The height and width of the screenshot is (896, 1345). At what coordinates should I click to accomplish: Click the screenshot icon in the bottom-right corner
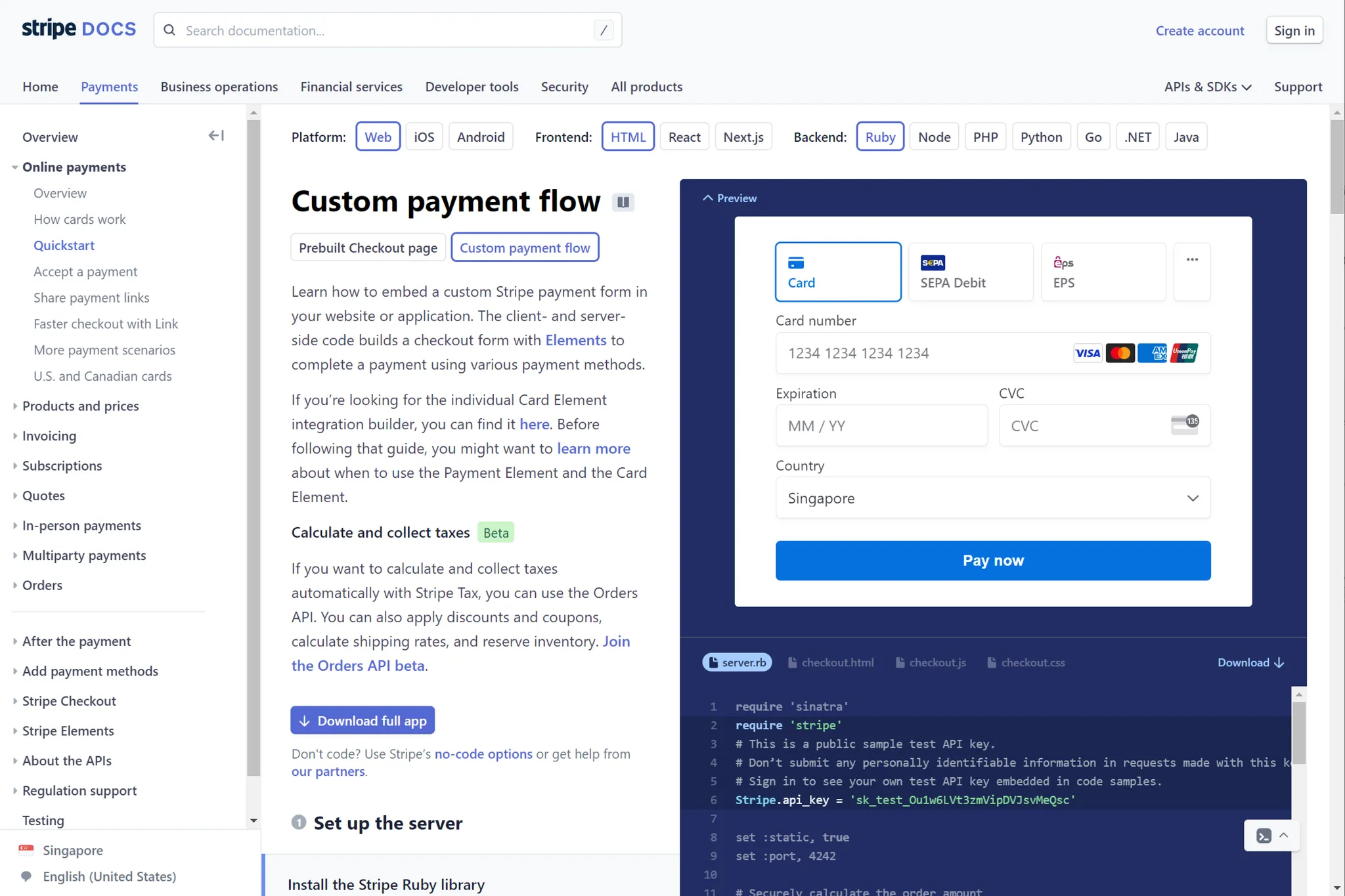pyautogui.click(x=1266, y=835)
